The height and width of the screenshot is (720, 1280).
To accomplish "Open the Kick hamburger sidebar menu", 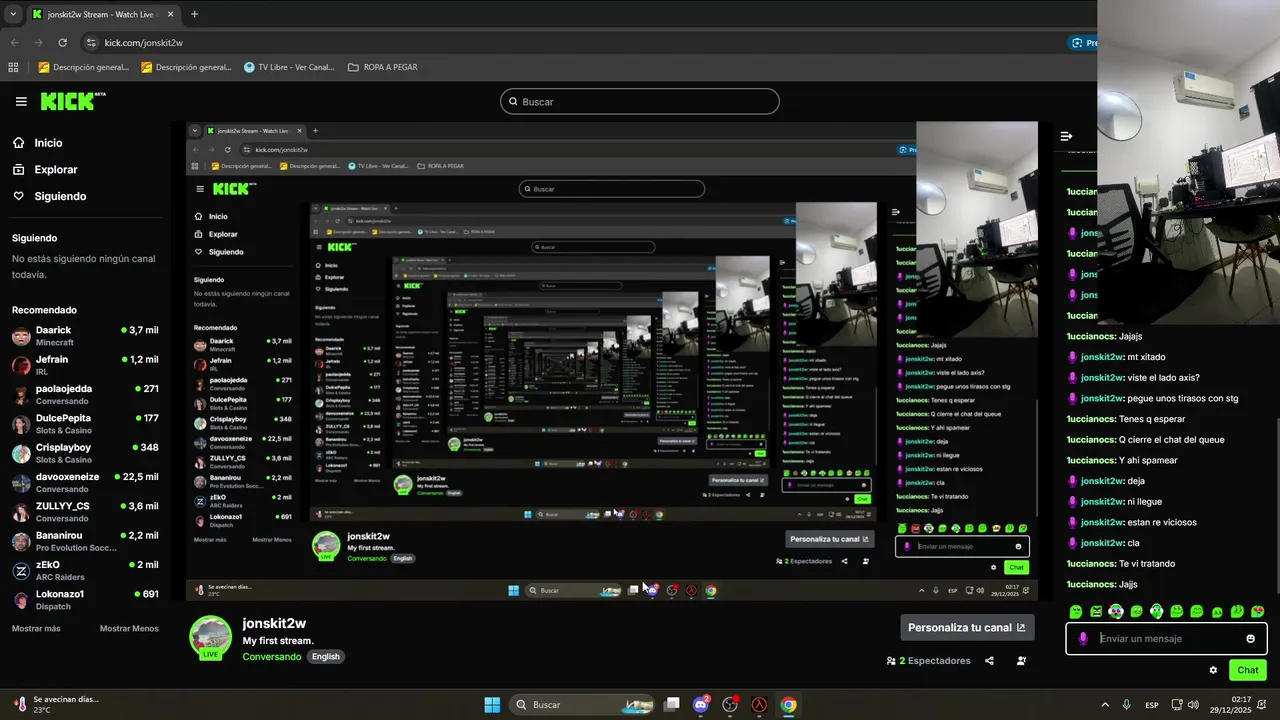I will pos(21,101).
